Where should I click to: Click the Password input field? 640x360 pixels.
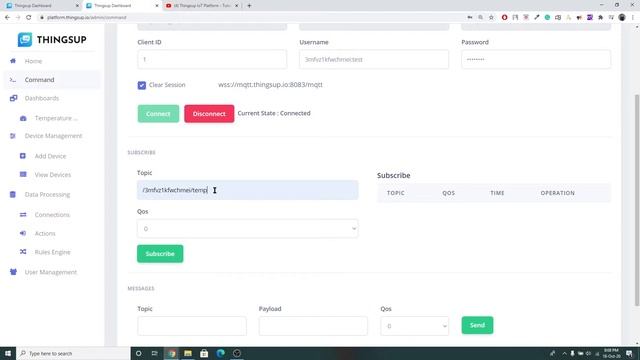pyautogui.click(x=536, y=60)
